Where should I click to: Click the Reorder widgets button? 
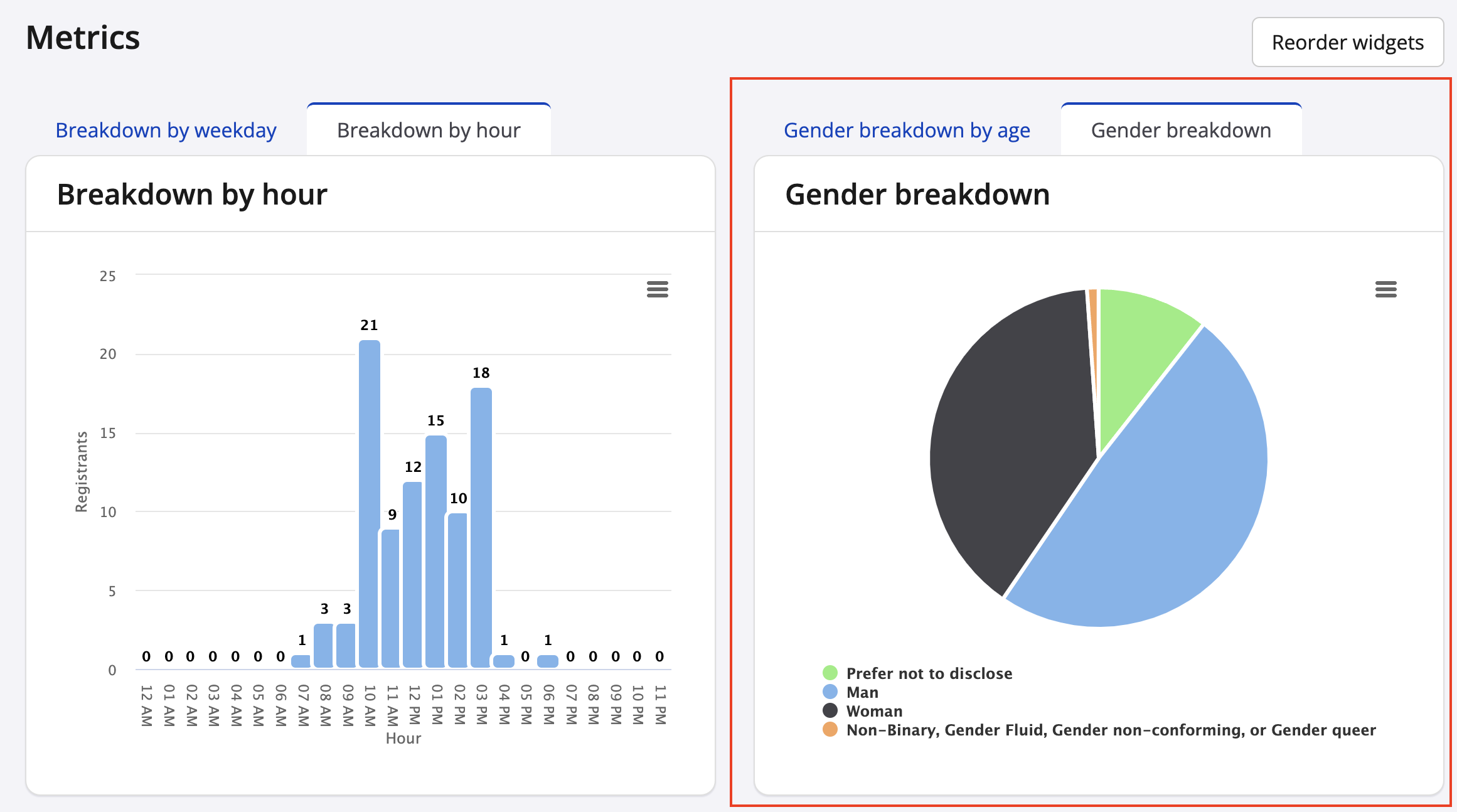pos(1347,43)
